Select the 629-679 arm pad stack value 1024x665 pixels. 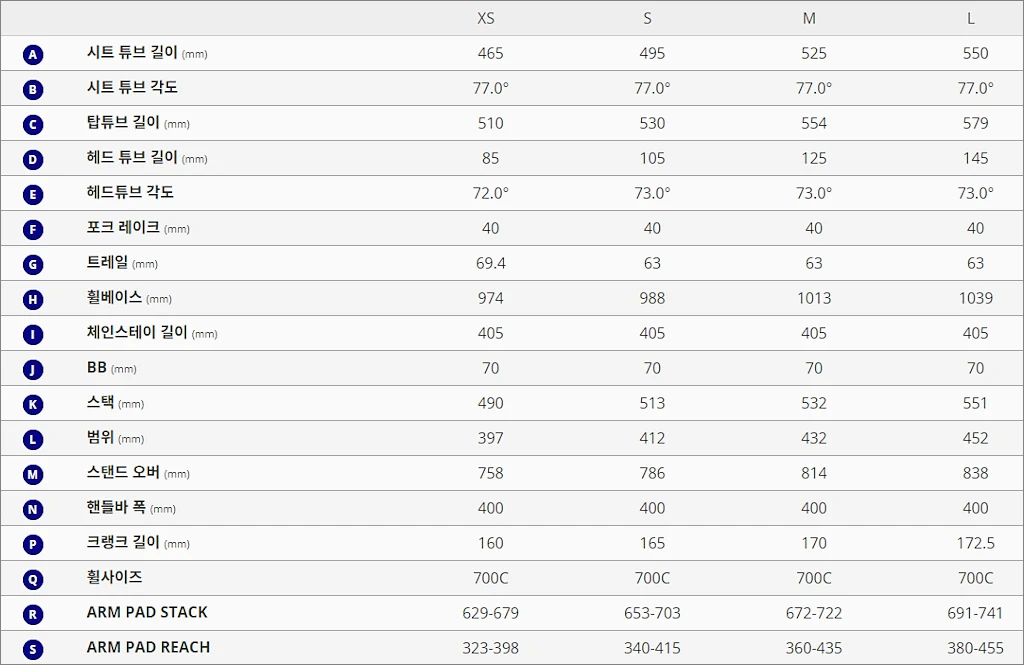(490, 613)
